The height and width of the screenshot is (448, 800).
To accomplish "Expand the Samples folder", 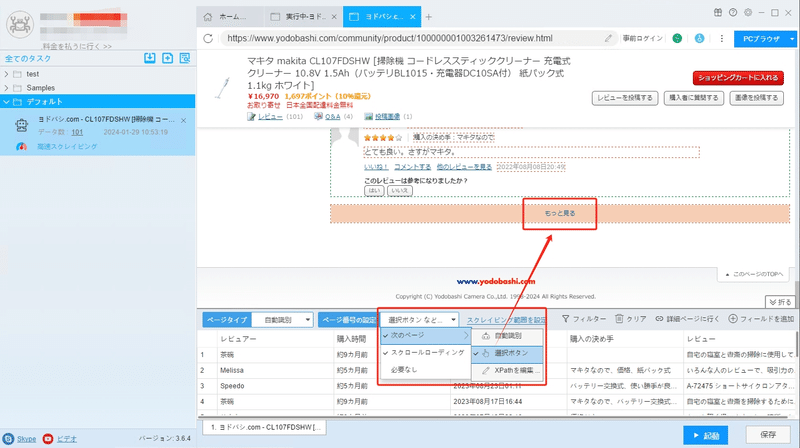I will (6, 88).
